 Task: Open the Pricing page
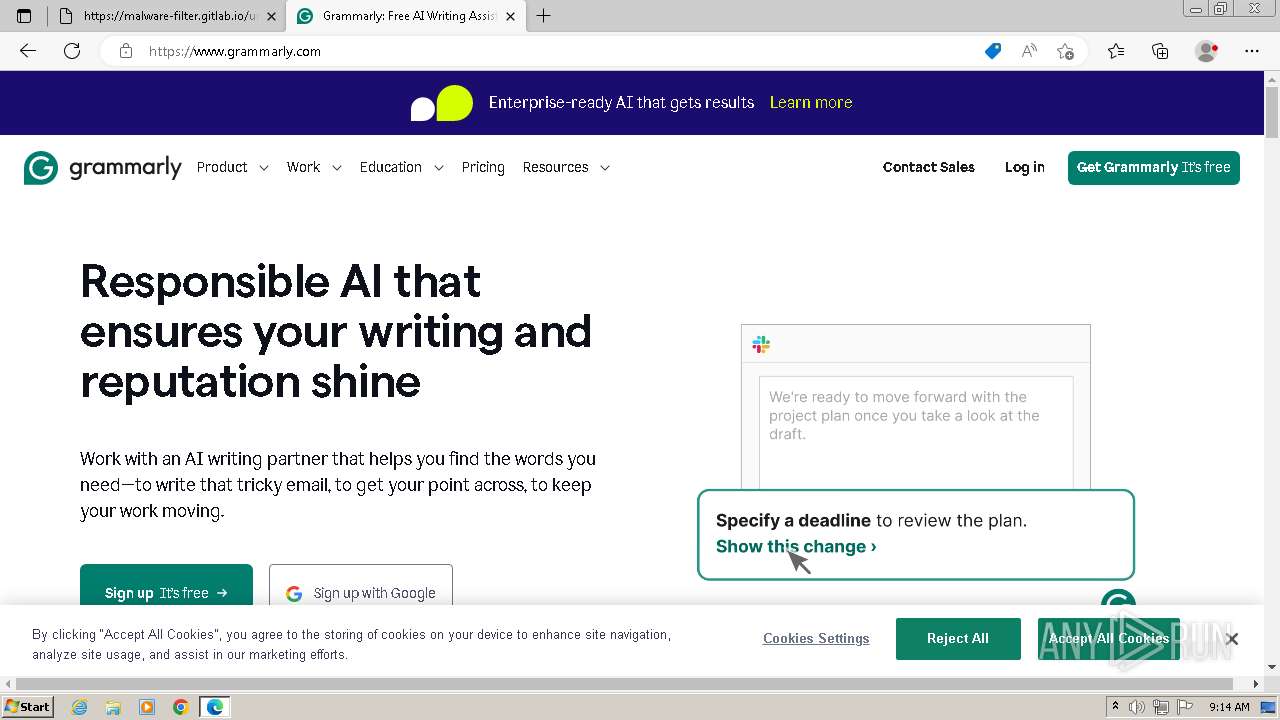pos(483,168)
